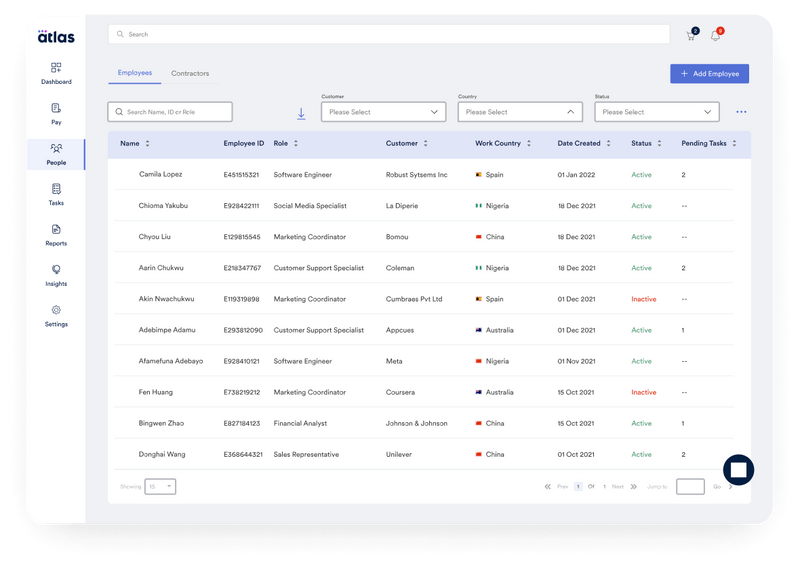Expand the Customer filter dropdown
Image resolution: width=800 pixels, height=565 pixels.
coord(384,112)
